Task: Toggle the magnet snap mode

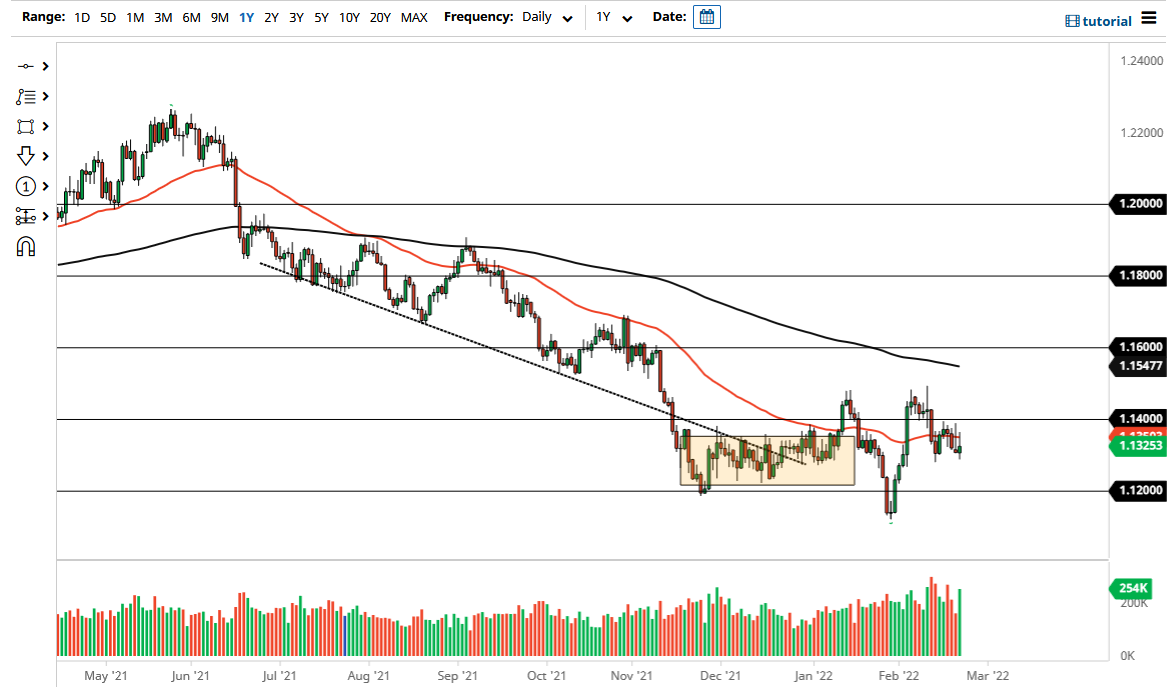Action: point(26,246)
